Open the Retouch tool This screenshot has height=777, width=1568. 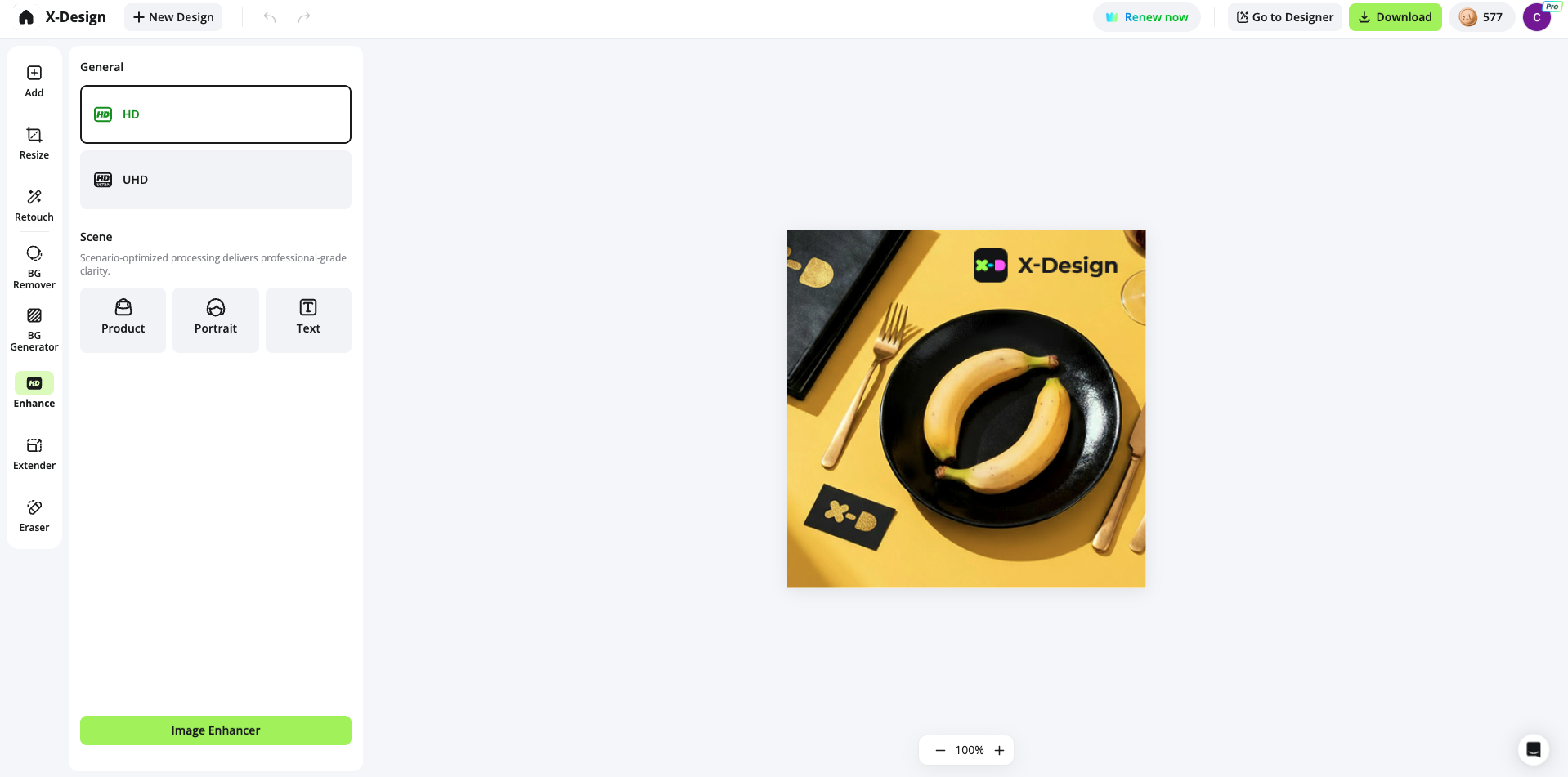[x=34, y=205]
